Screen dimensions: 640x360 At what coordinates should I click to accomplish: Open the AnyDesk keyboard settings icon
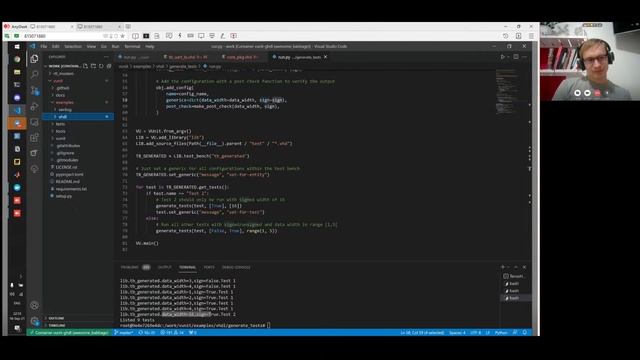[x=191, y=36]
